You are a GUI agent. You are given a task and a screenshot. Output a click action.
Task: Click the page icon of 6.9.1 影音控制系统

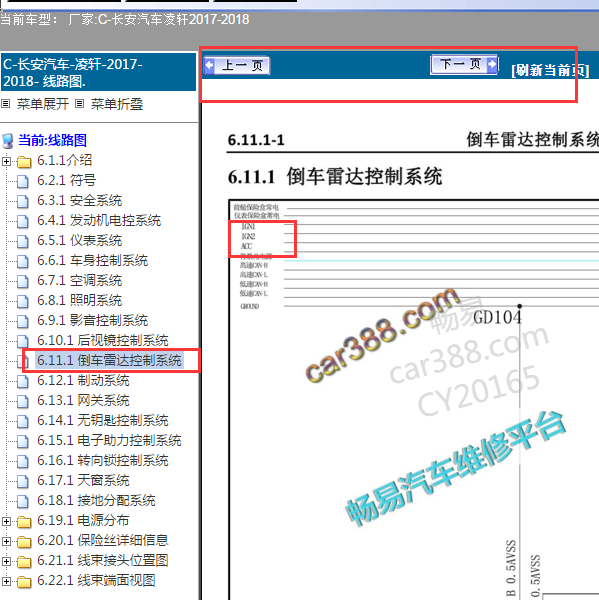coord(23,321)
